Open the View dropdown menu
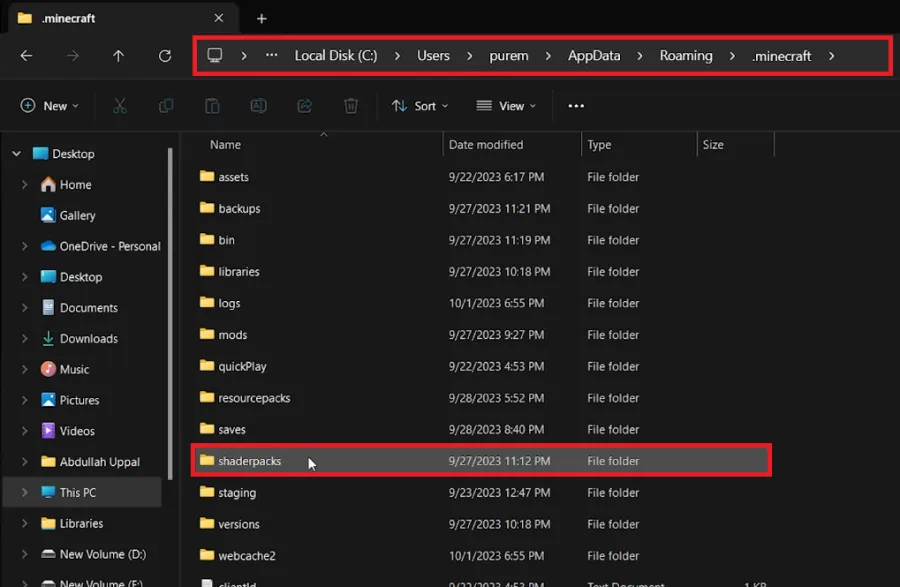 coord(506,106)
